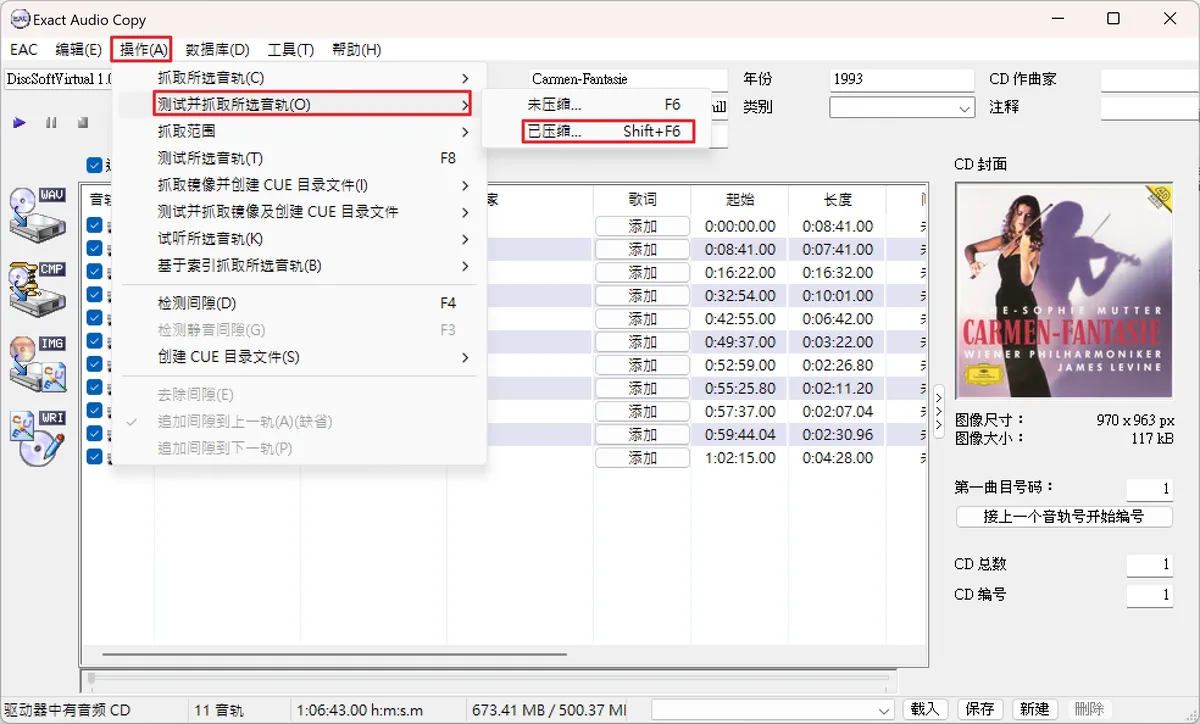Screen dimensions: 1200x724
Task: Click the 第一曲目号码 number field
Action: point(1149,489)
